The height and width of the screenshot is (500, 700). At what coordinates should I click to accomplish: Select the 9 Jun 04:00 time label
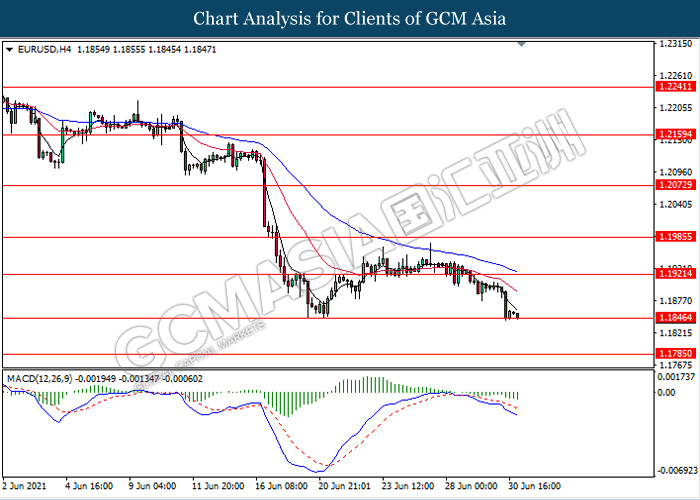pyautogui.click(x=153, y=486)
